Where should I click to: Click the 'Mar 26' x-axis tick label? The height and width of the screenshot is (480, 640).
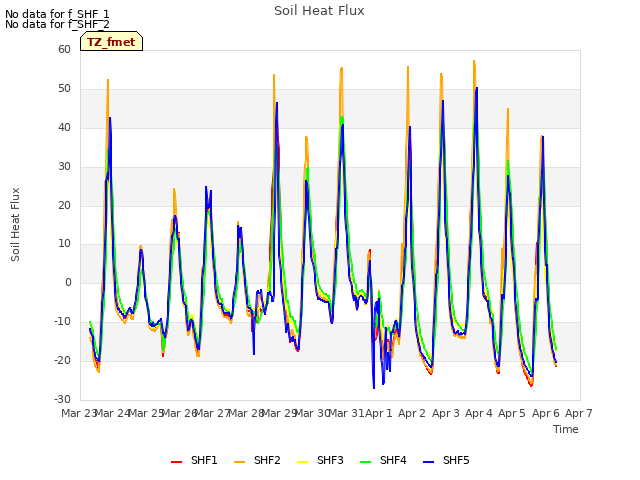tap(179, 413)
